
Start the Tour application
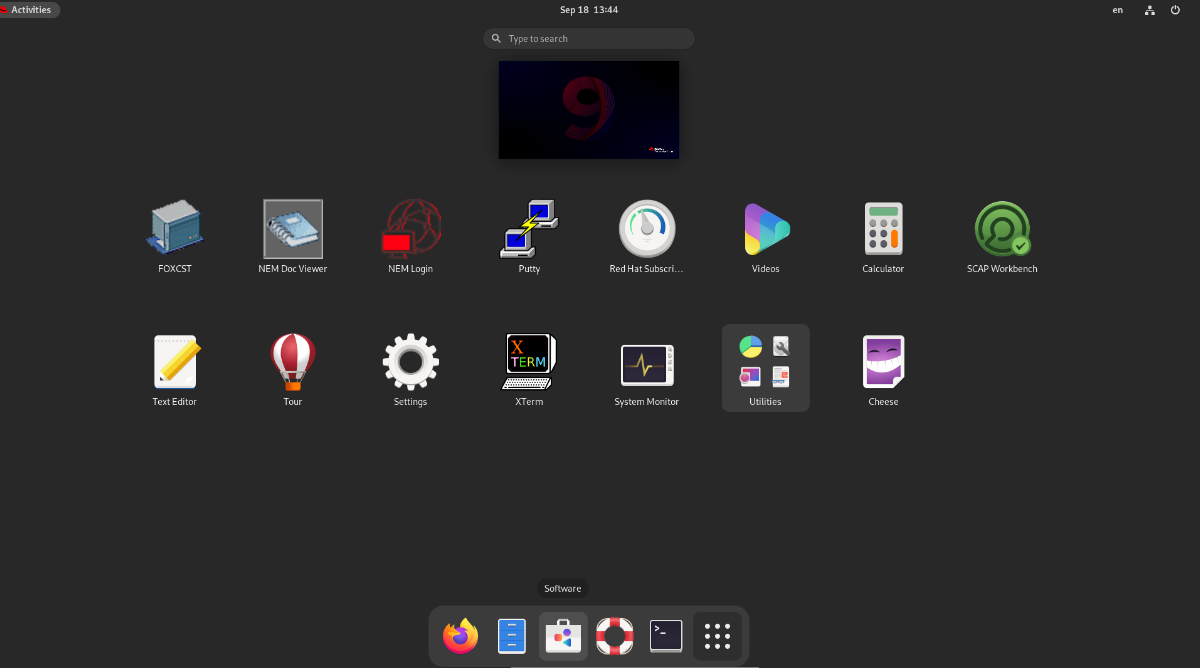[x=292, y=361]
